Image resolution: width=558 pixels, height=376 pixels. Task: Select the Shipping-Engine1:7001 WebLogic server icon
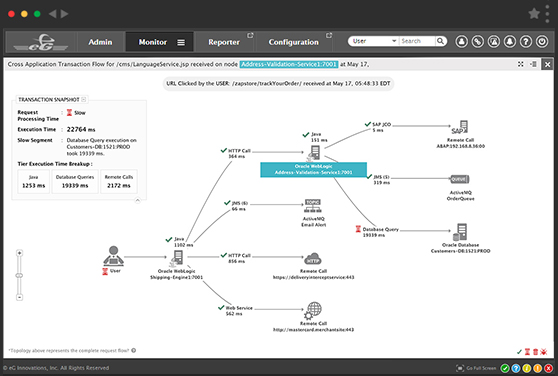pyautogui.click(x=177, y=258)
